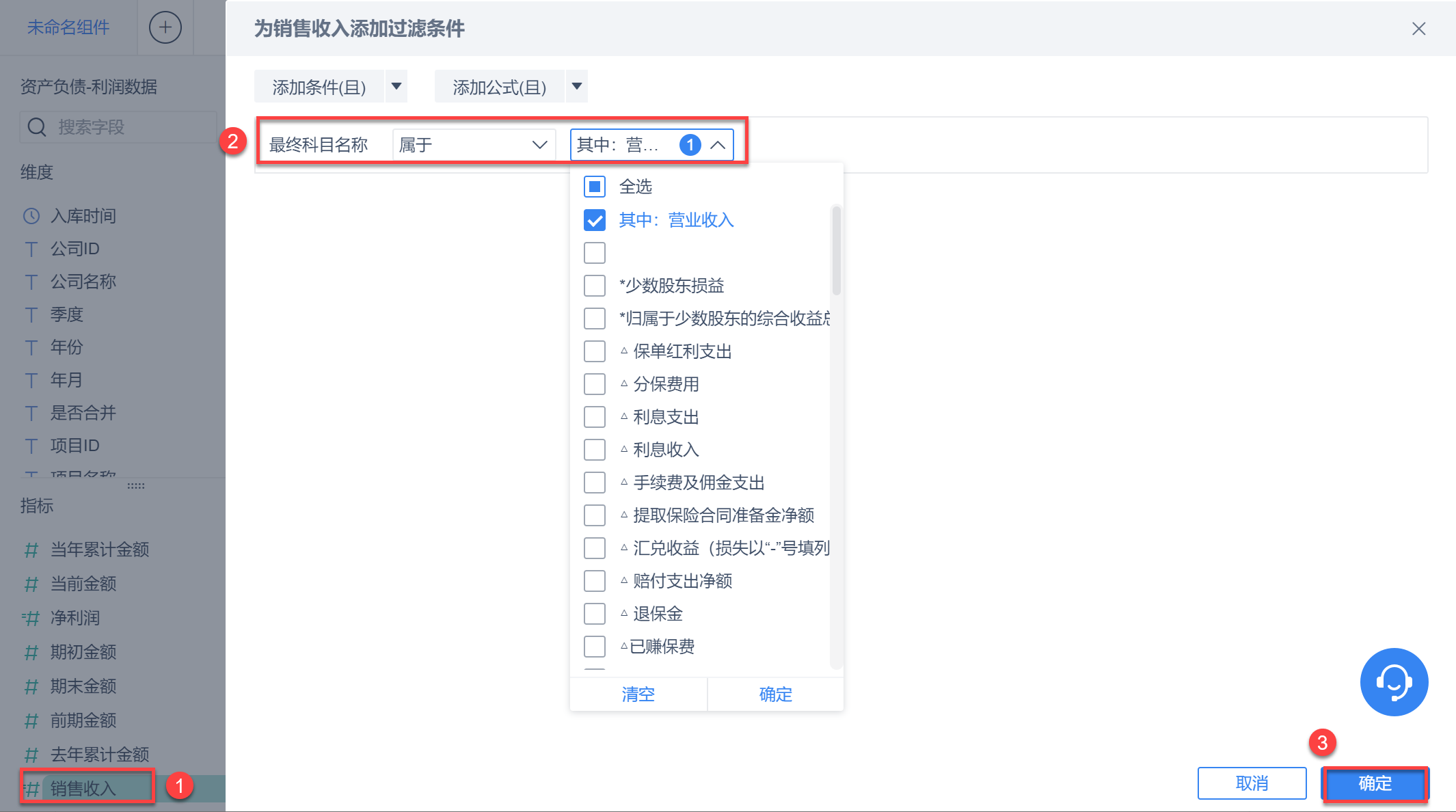1456x812 pixels.
Task: Click the clock icon beside 入库时间
Action: 31,216
